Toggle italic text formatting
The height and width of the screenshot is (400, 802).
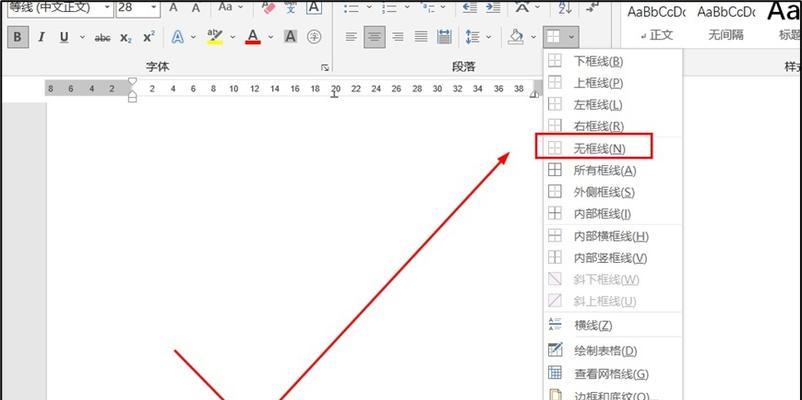(41, 37)
